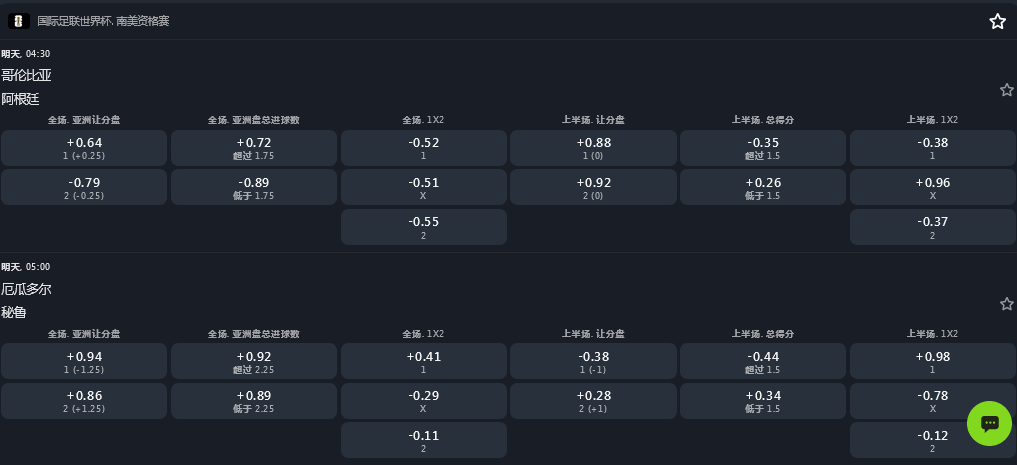
Task: Choose 厄瓜多尔 win at +0.41
Action: (x=423, y=362)
